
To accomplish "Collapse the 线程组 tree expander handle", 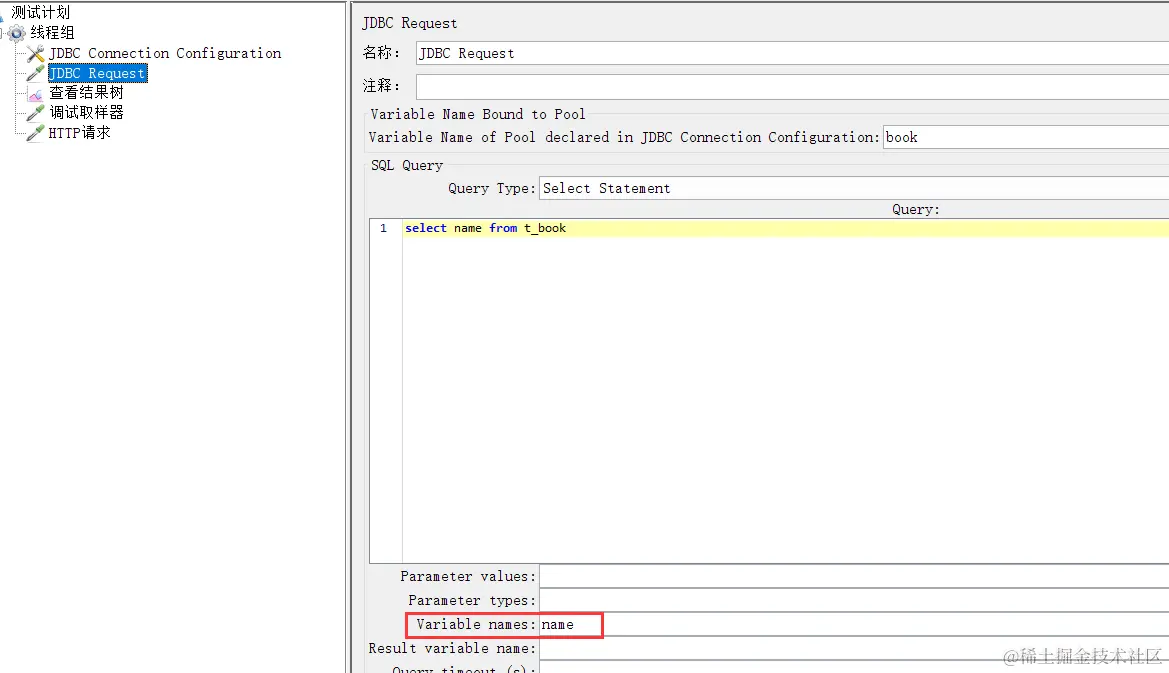I will (x=2, y=33).
